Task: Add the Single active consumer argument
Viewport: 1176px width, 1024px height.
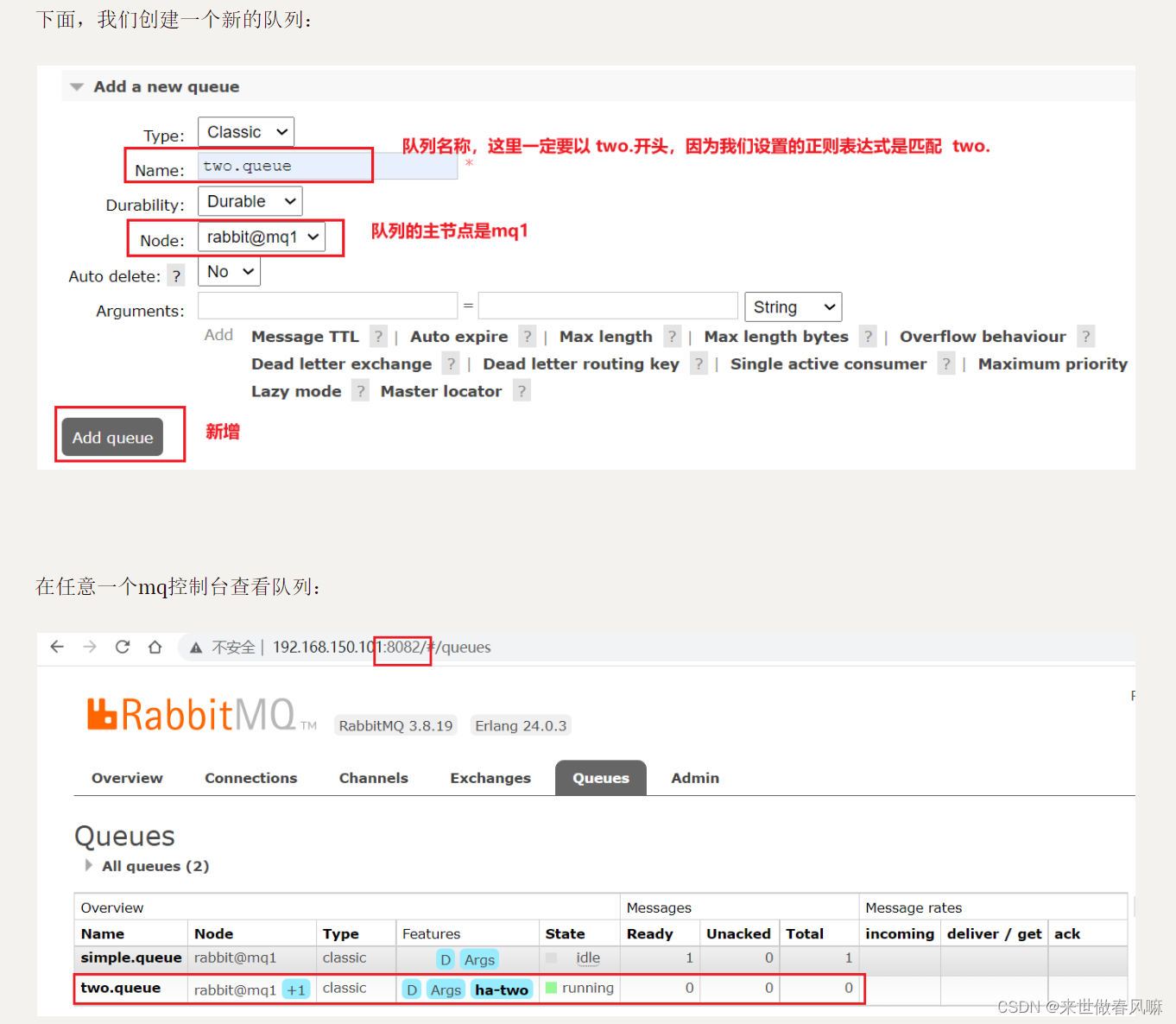Action: pyautogui.click(x=828, y=364)
